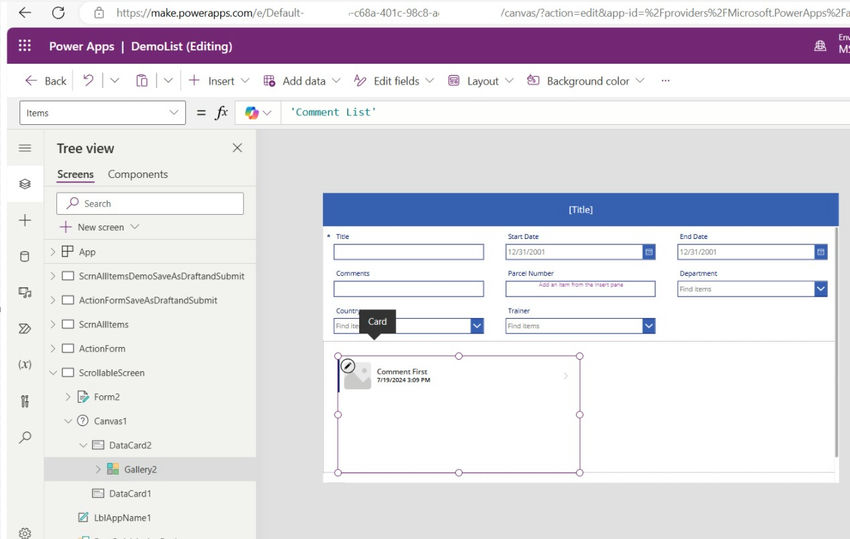Open the undo dropdown arrow
Viewport: 850px width, 539px height.
114,81
